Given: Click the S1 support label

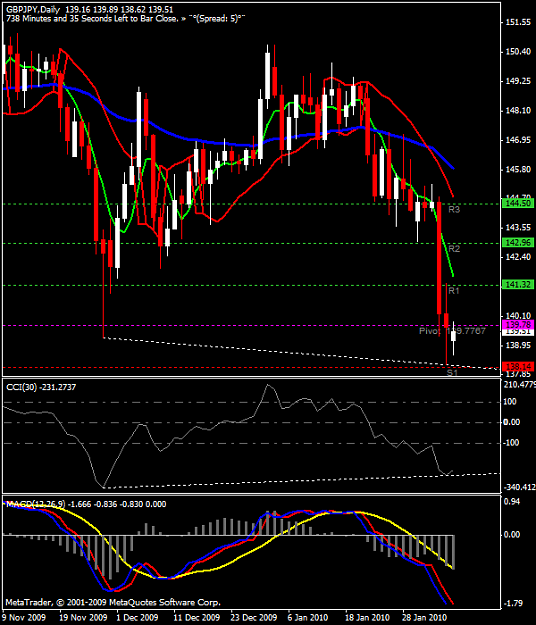Looking at the screenshot, I should coord(452,373).
